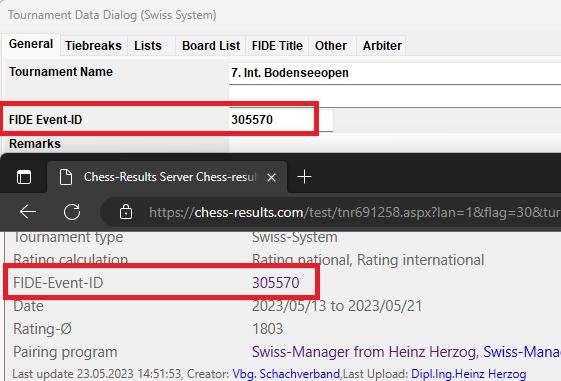This screenshot has height=381, width=561.
Task: Select the Chess-Results Server browser tab
Action: point(167,177)
